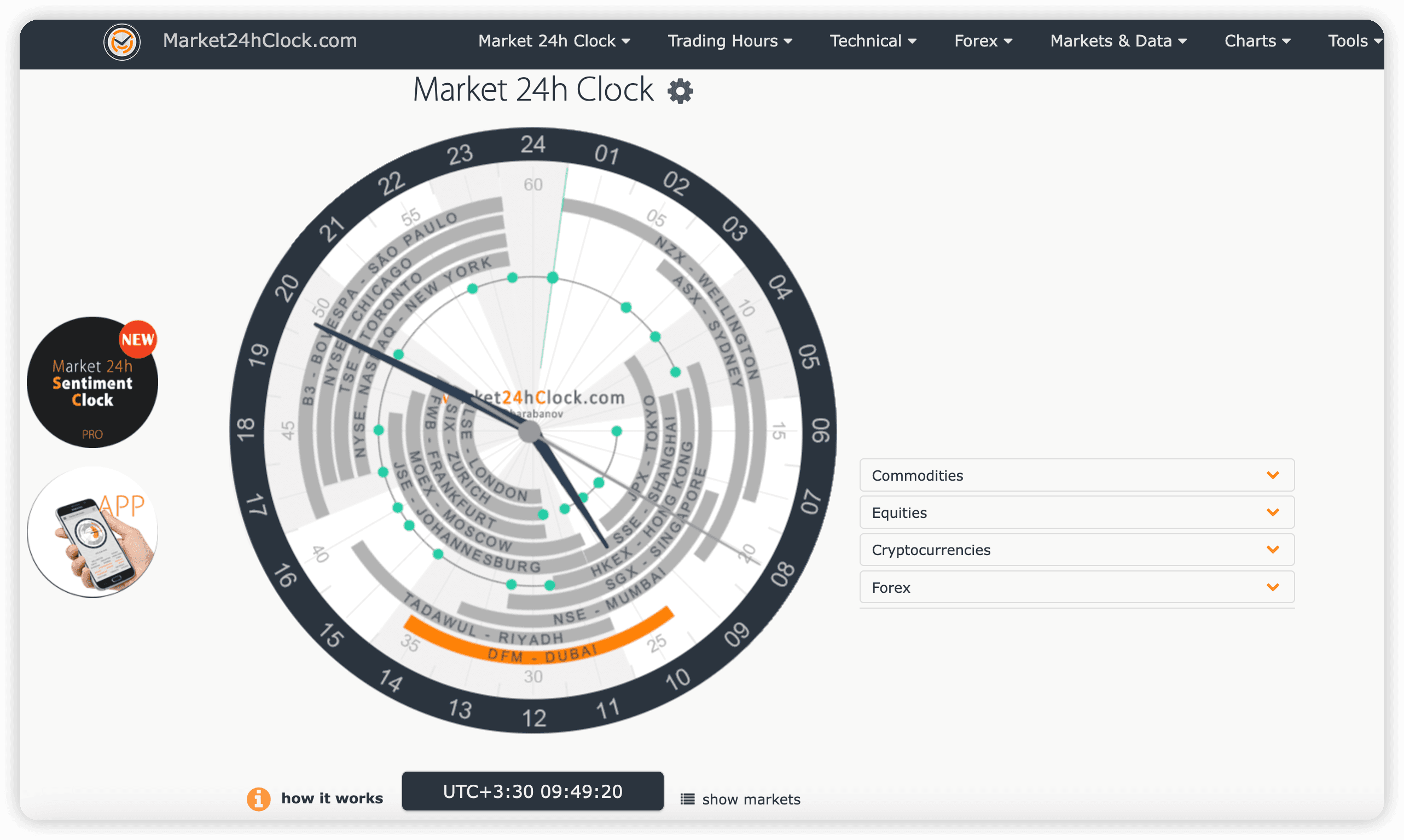This screenshot has height=840, width=1404.
Task: Click the Market 24h Clock page heading
Action: (x=533, y=90)
